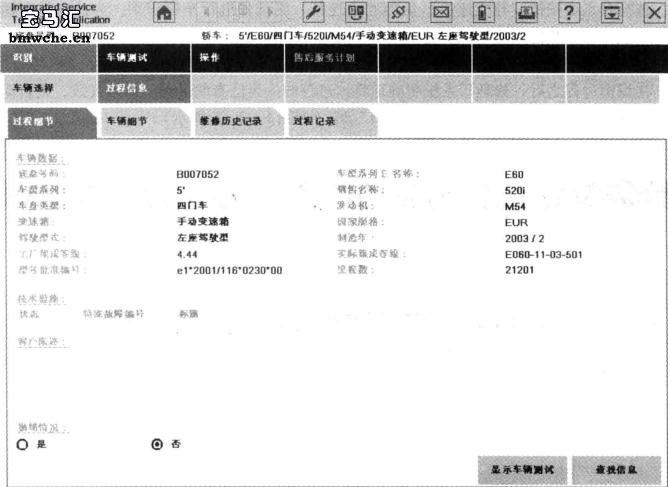
Task: Click the E series value E60
Action: pos(514,175)
